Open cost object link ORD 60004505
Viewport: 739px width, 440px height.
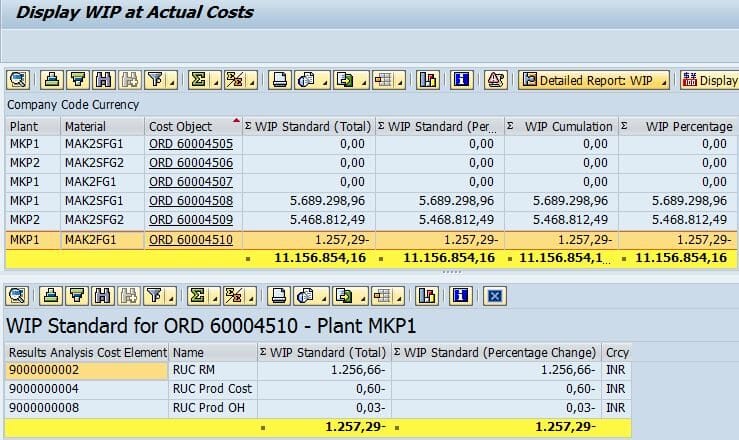point(190,144)
